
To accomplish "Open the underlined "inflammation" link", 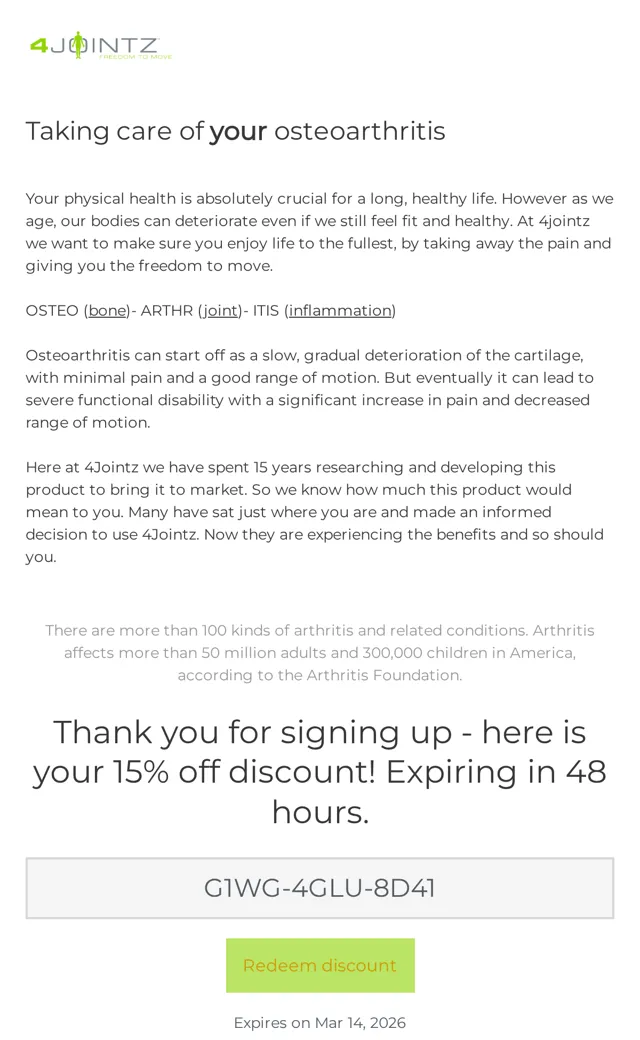I will point(340,310).
